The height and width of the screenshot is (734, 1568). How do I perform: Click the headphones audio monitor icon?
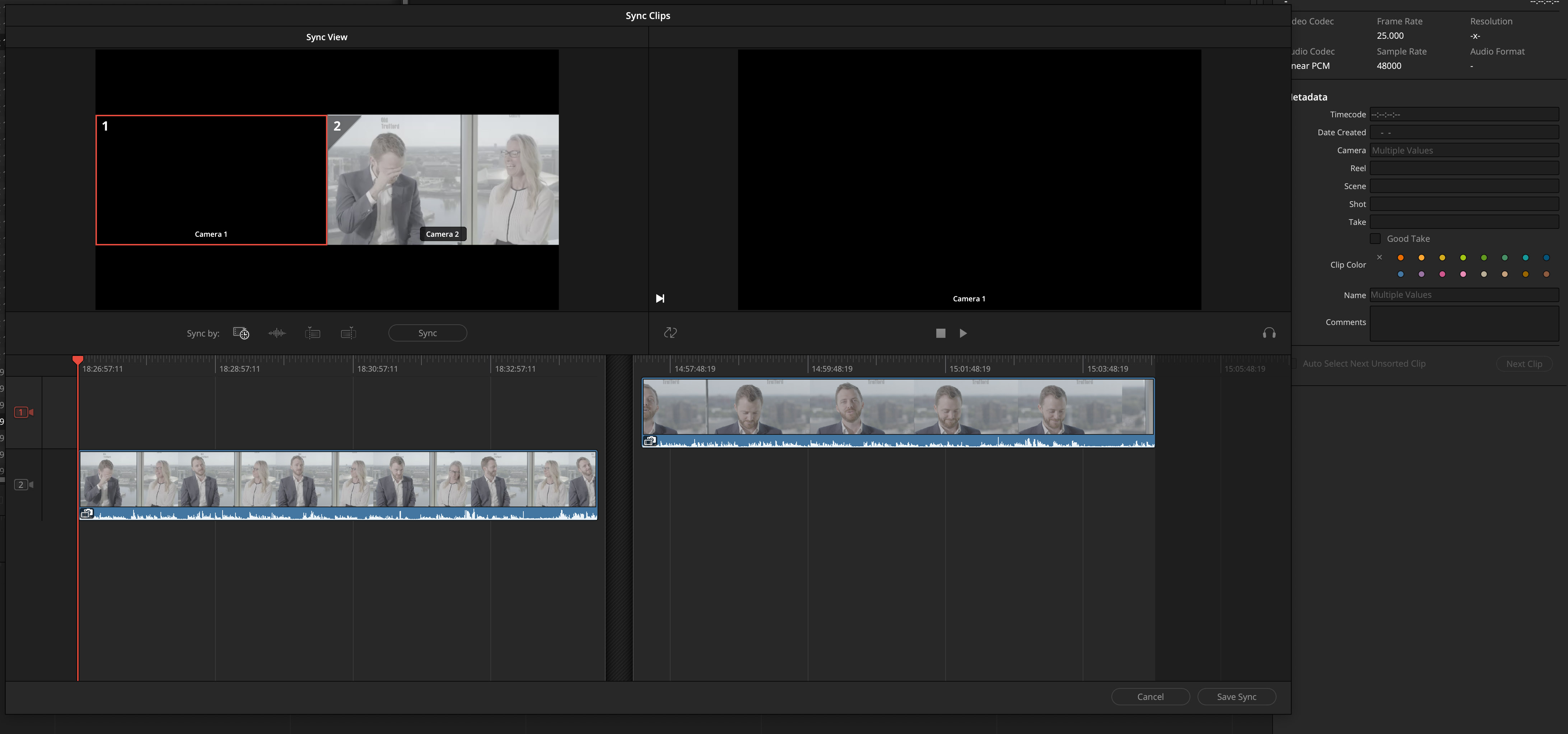click(1269, 333)
